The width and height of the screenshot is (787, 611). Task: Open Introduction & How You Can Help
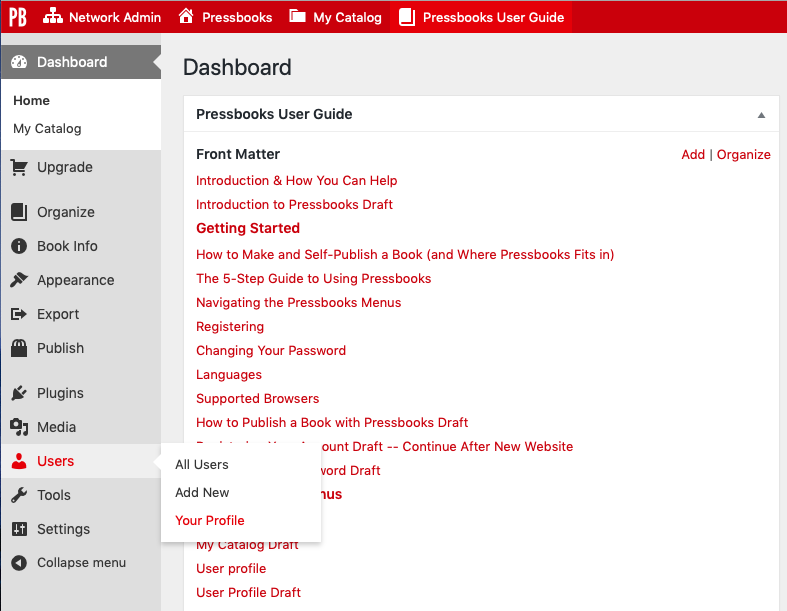pyautogui.click(x=297, y=180)
